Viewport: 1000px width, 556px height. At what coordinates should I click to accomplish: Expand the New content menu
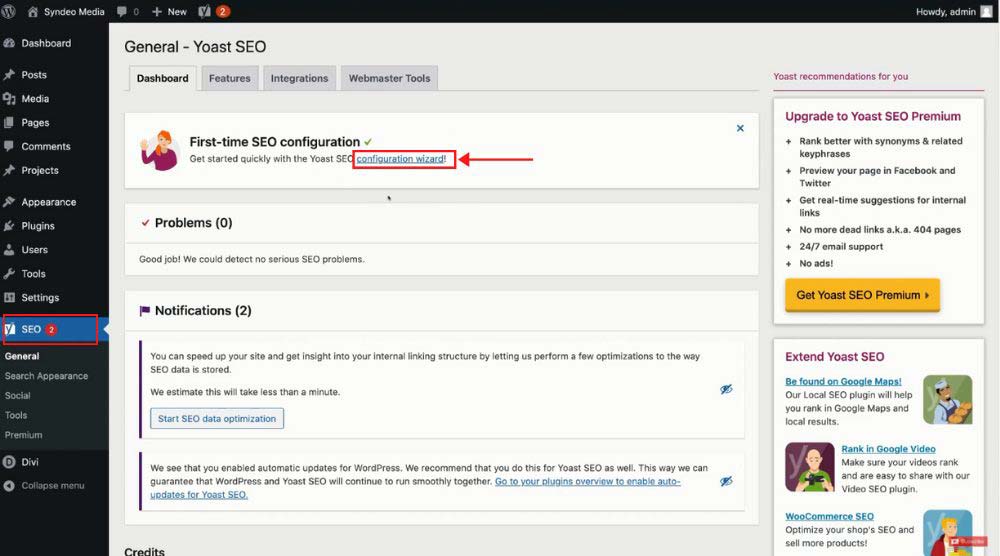170,11
